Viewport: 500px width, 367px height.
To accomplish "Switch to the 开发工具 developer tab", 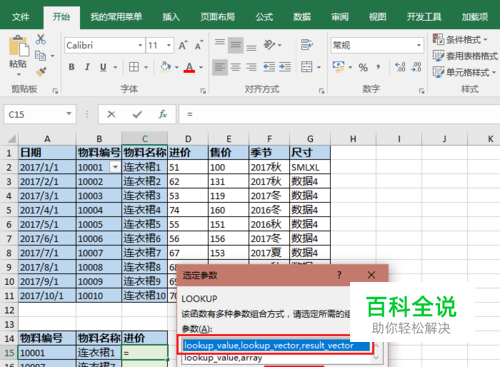I will pos(424,17).
